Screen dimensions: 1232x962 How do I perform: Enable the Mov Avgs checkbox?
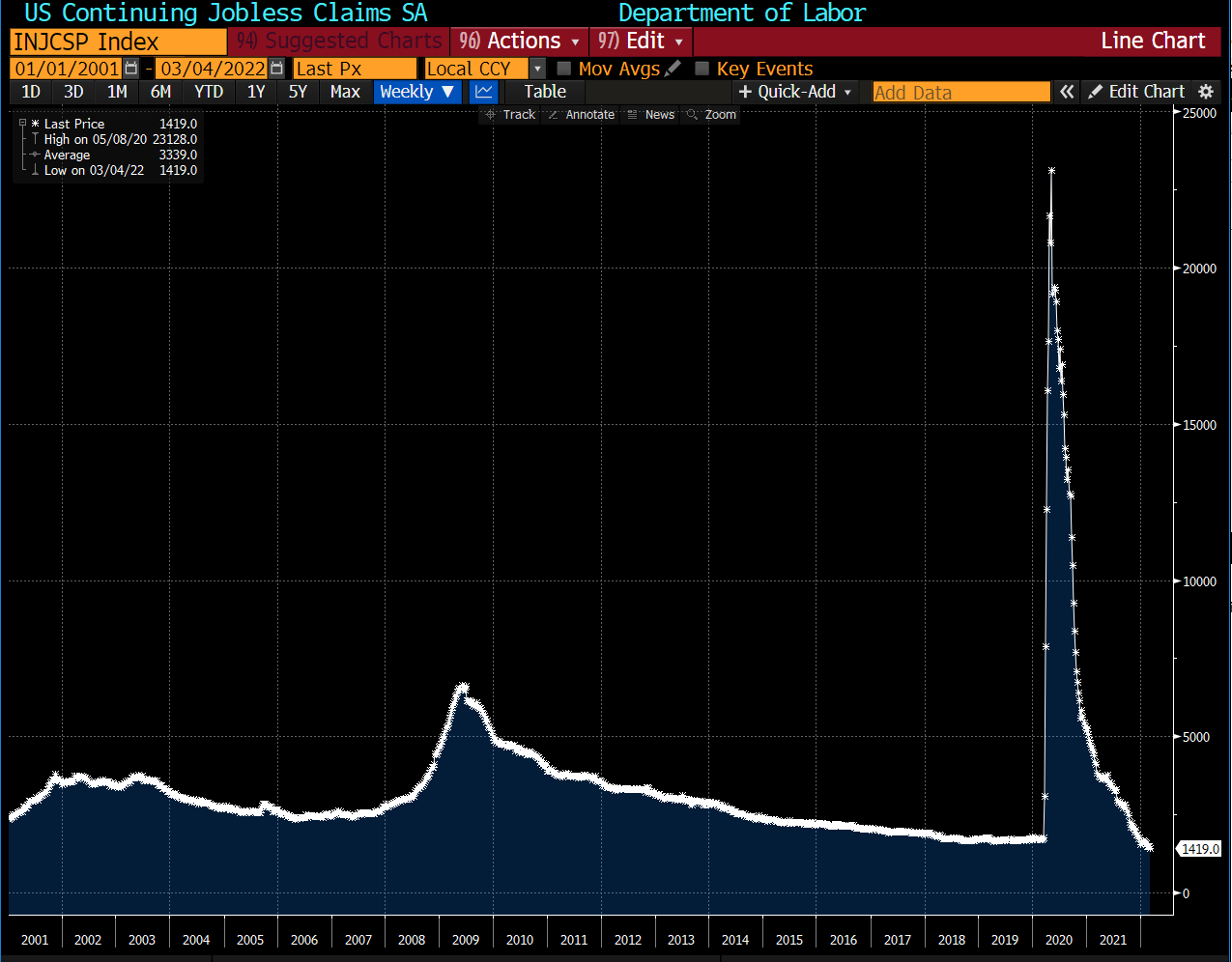(564, 69)
